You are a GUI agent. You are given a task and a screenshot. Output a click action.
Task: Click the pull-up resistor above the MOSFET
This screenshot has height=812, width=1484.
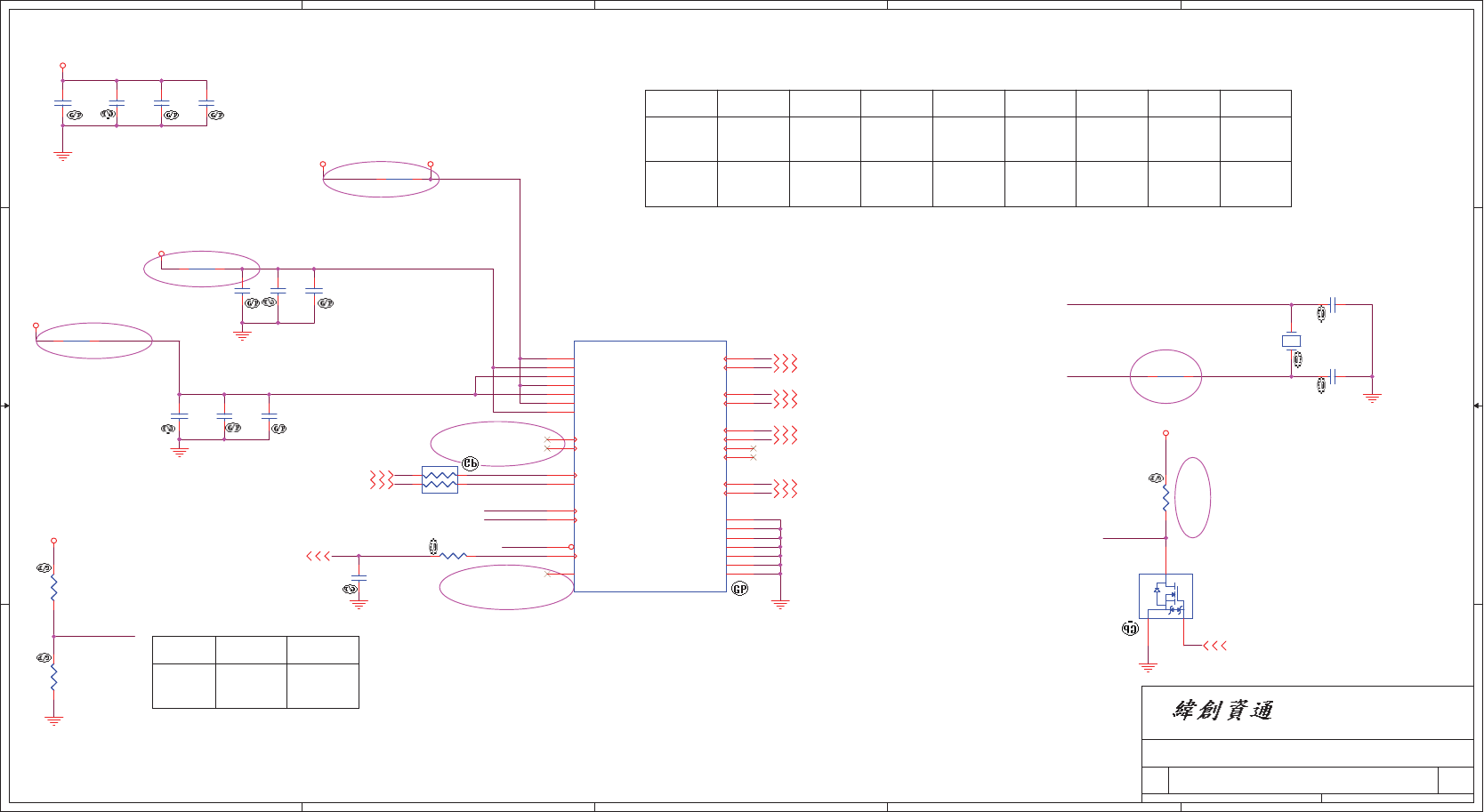tap(1165, 498)
